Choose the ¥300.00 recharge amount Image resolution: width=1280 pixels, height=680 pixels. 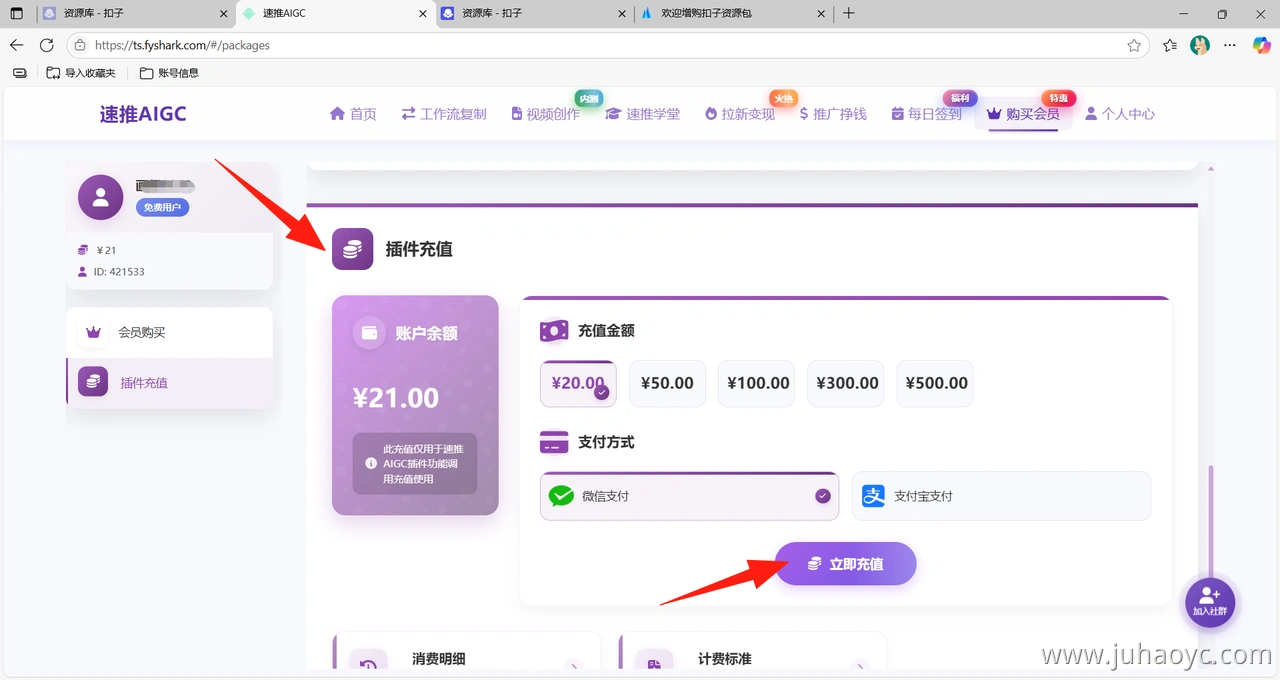click(x=847, y=383)
